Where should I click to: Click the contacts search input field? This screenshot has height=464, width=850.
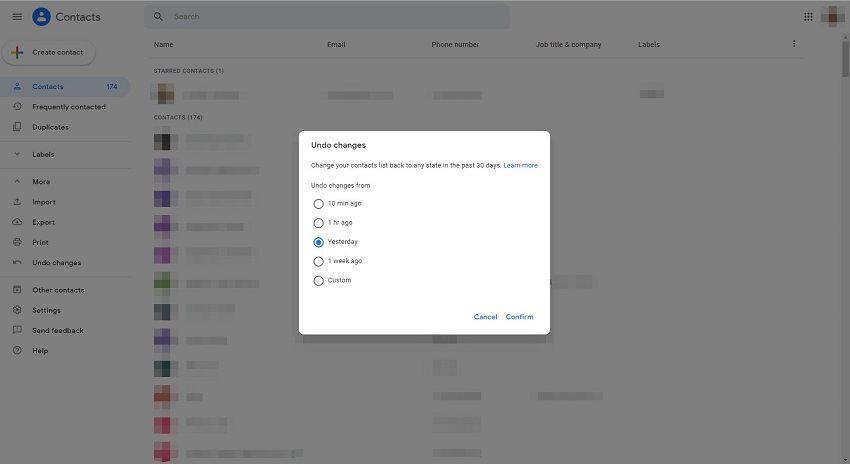click(x=335, y=17)
